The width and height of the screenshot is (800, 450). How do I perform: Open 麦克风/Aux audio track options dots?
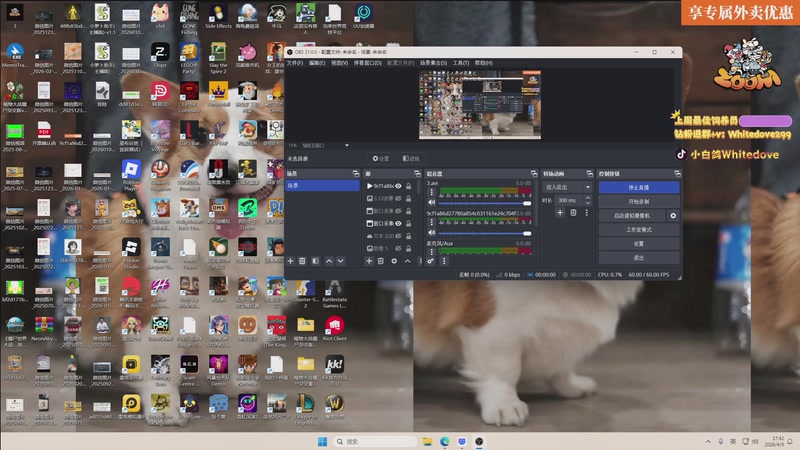click(x=432, y=252)
